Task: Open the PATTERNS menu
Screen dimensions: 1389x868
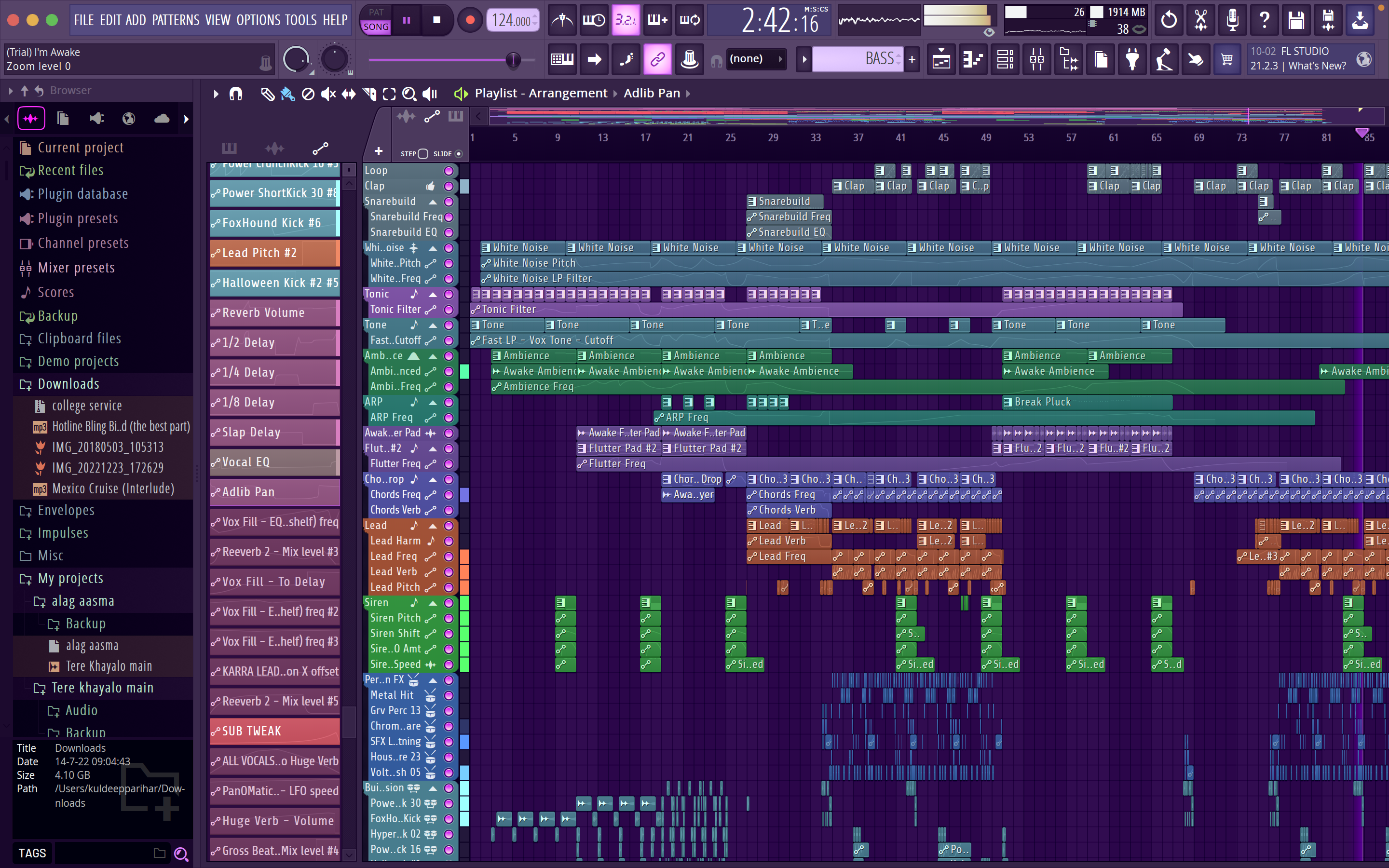Action: pyautogui.click(x=176, y=21)
